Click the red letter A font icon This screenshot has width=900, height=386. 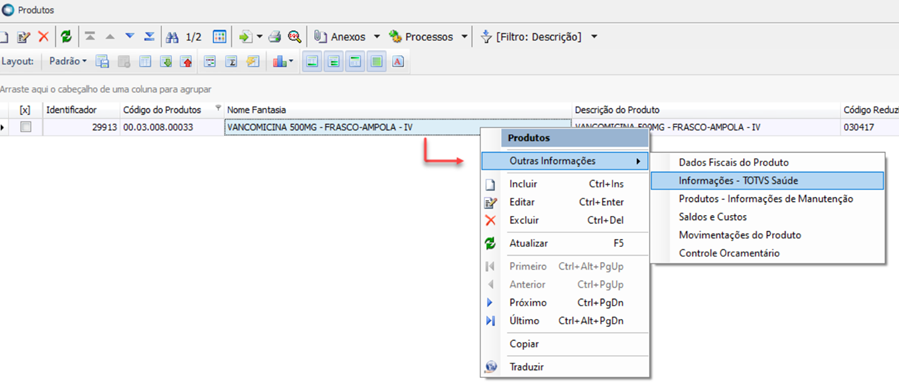pyautogui.click(x=398, y=61)
